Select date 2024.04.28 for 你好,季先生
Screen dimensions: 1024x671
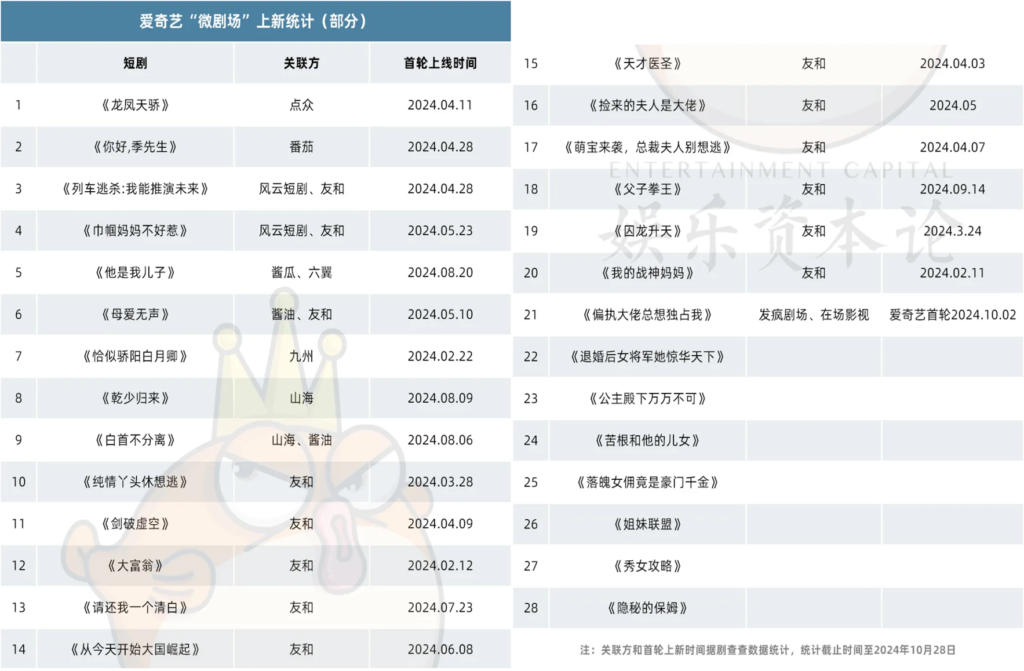point(440,146)
